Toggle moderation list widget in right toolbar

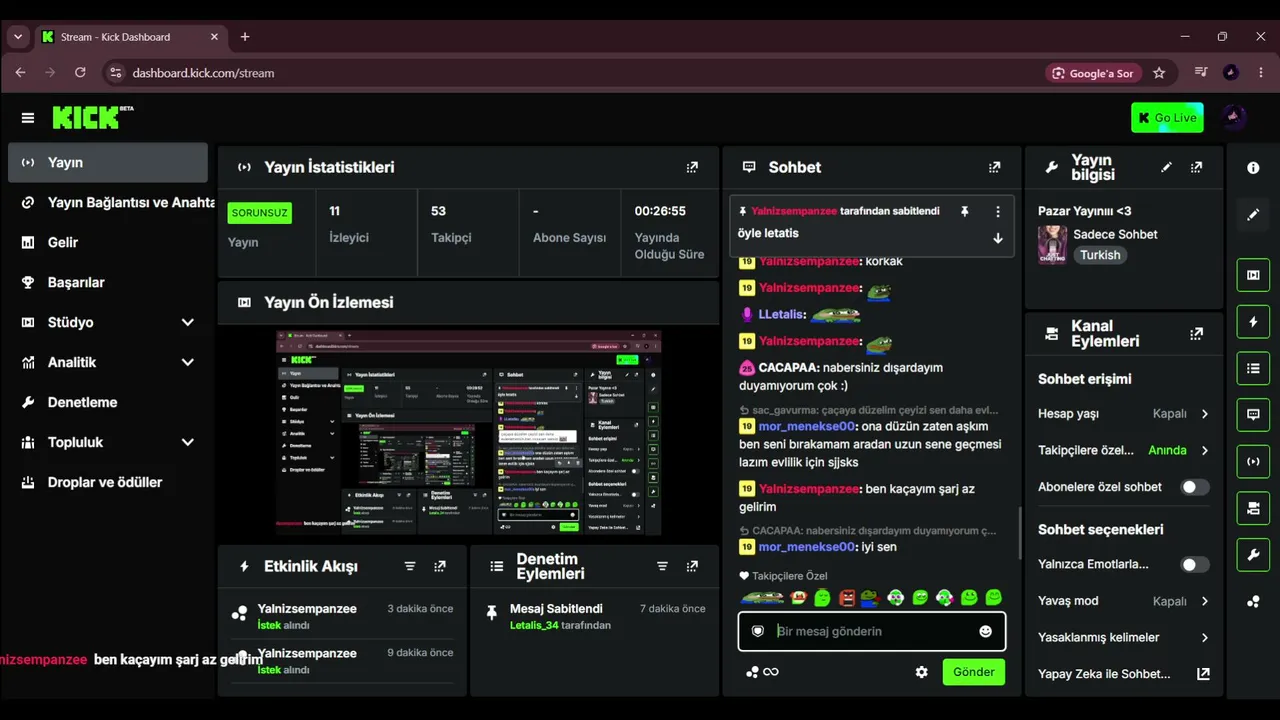point(1253,368)
